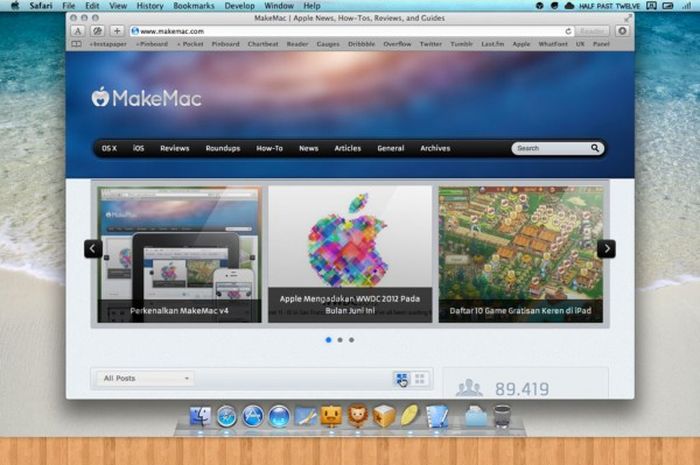
Task: Open the Articles navigation tab
Action: (347, 148)
